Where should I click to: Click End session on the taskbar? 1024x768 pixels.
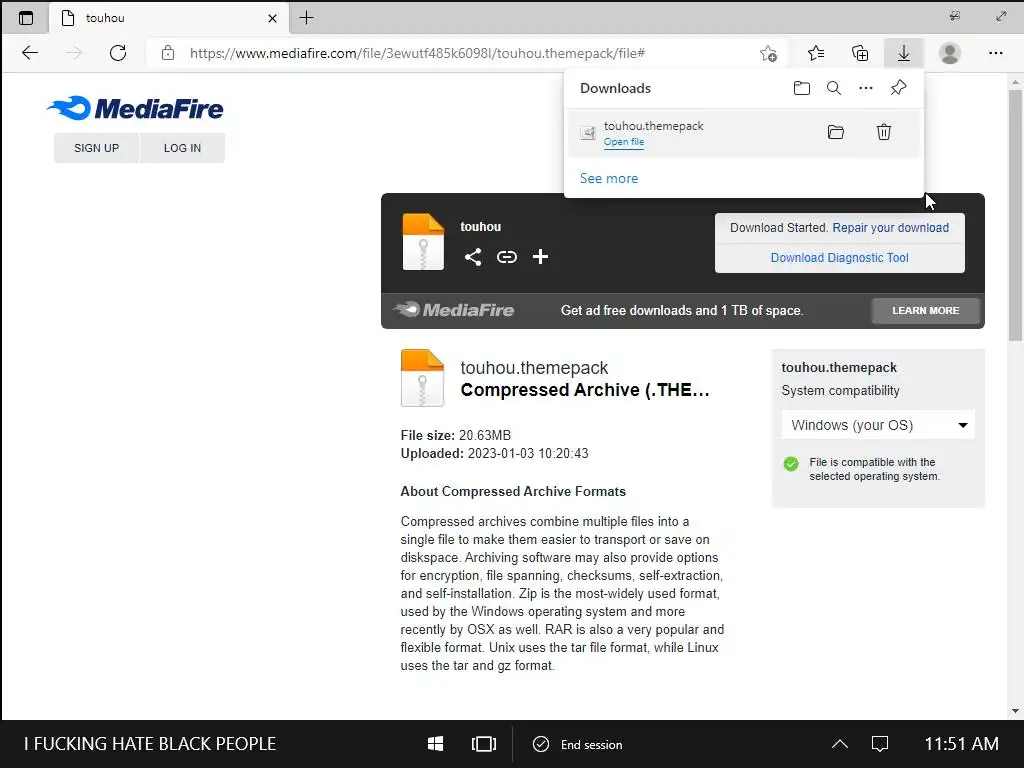pos(578,744)
